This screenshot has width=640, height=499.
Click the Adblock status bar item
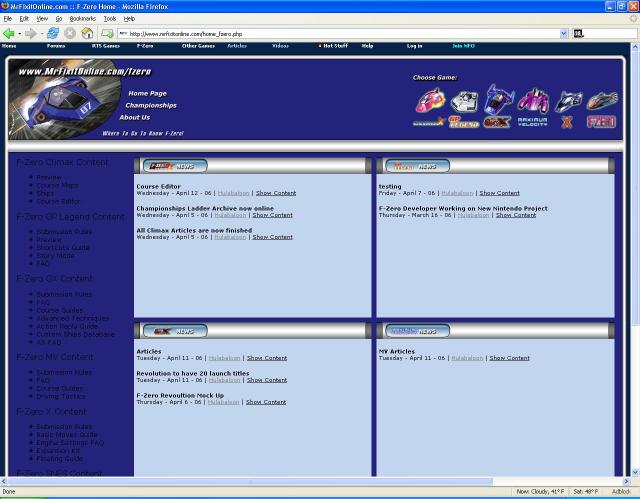pos(622,492)
